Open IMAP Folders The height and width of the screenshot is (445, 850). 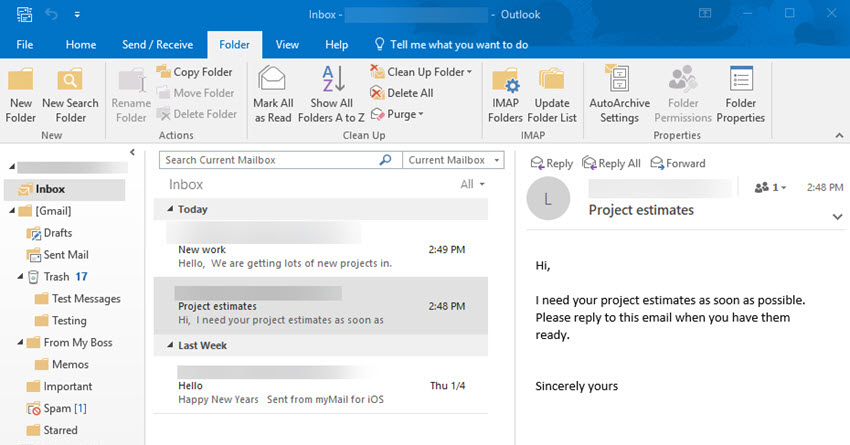pyautogui.click(x=505, y=95)
